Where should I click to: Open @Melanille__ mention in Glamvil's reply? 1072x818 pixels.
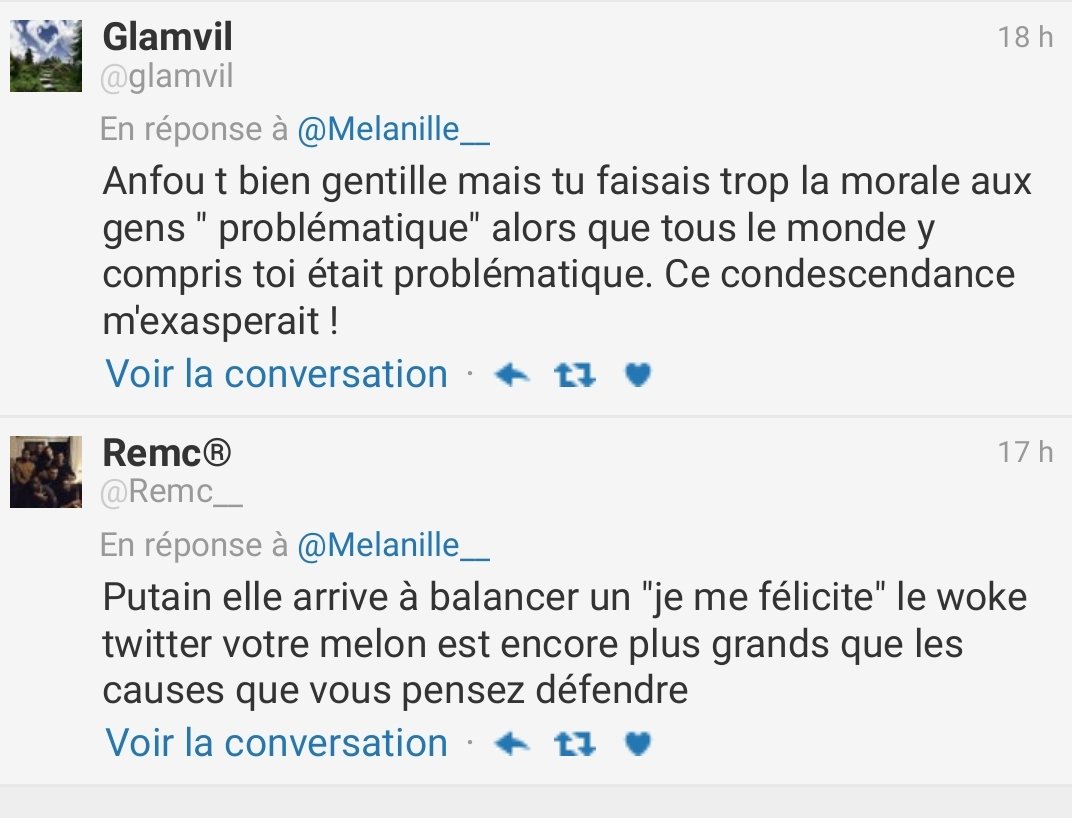pyautogui.click(x=394, y=130)
